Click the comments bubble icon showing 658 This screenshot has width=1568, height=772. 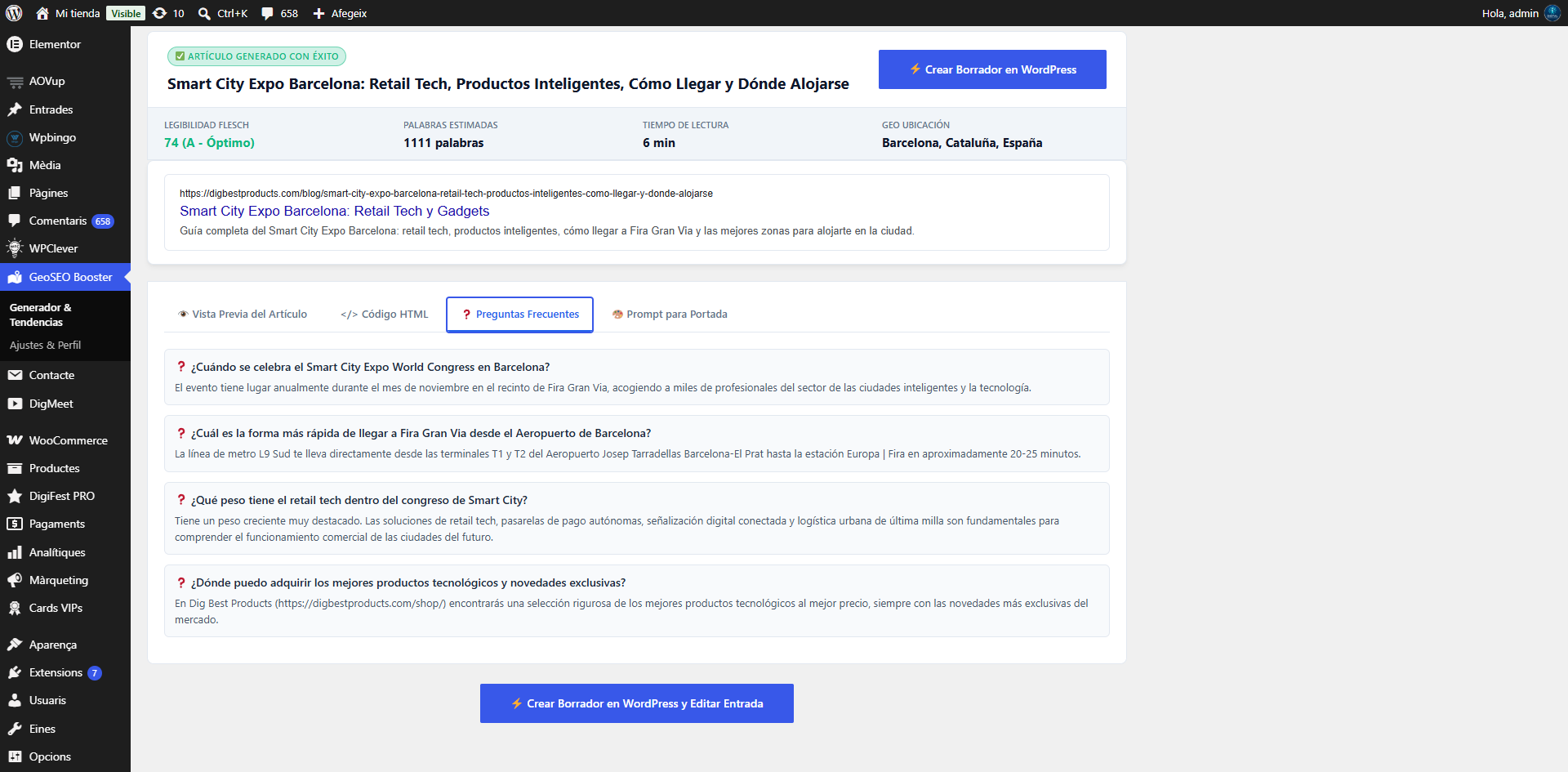click(267, 13)
